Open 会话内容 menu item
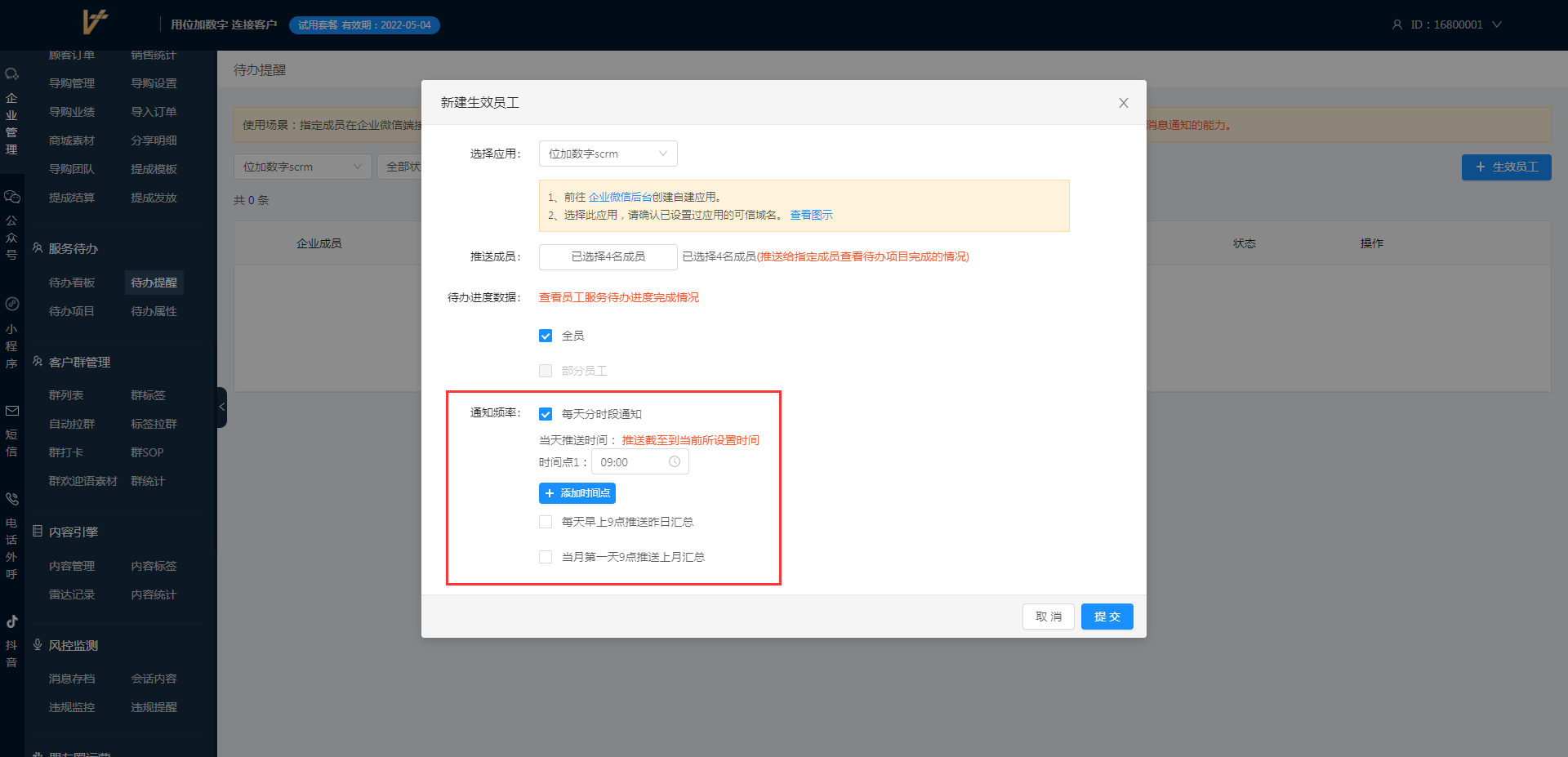The width and height of the screenshot is (1568, 757). (x=154, y=679)
